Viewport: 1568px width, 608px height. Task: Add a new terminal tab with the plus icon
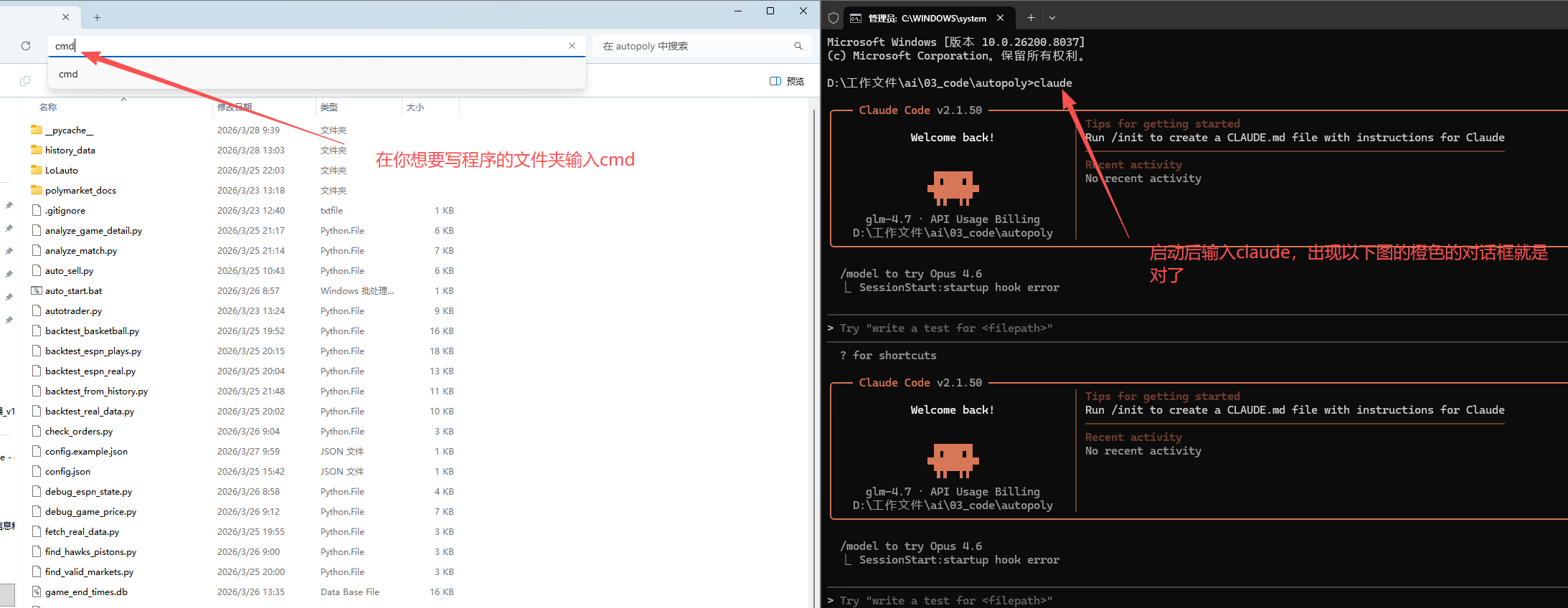pos(1031,18)
